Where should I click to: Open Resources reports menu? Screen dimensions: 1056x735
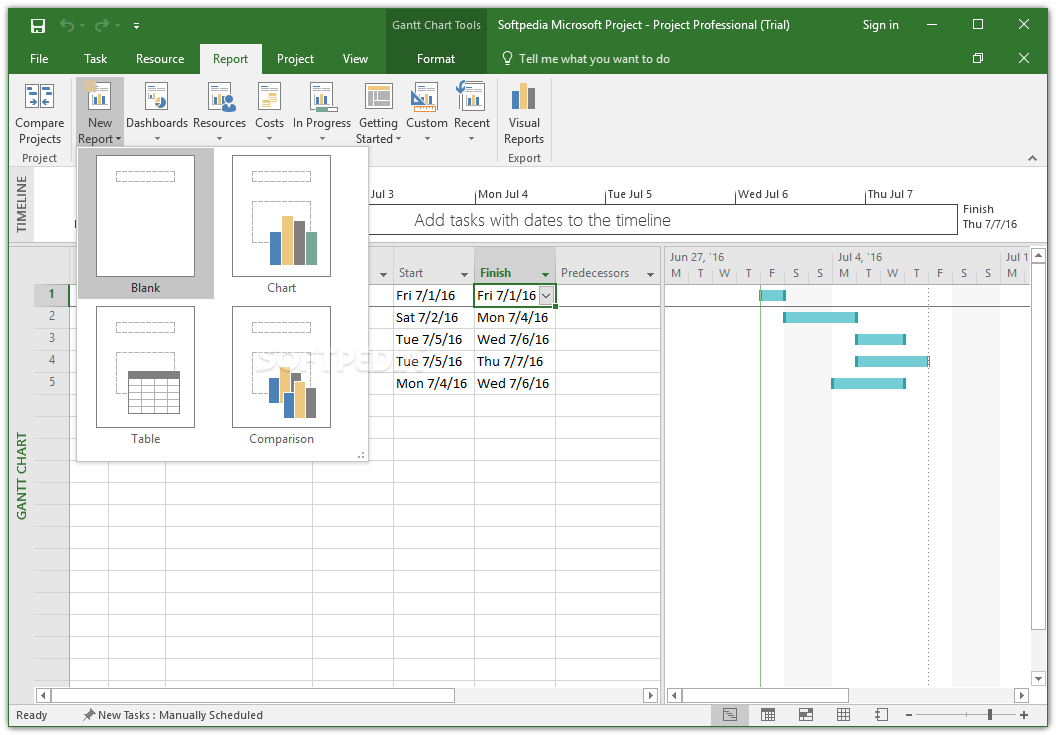[x=220, y=113]
